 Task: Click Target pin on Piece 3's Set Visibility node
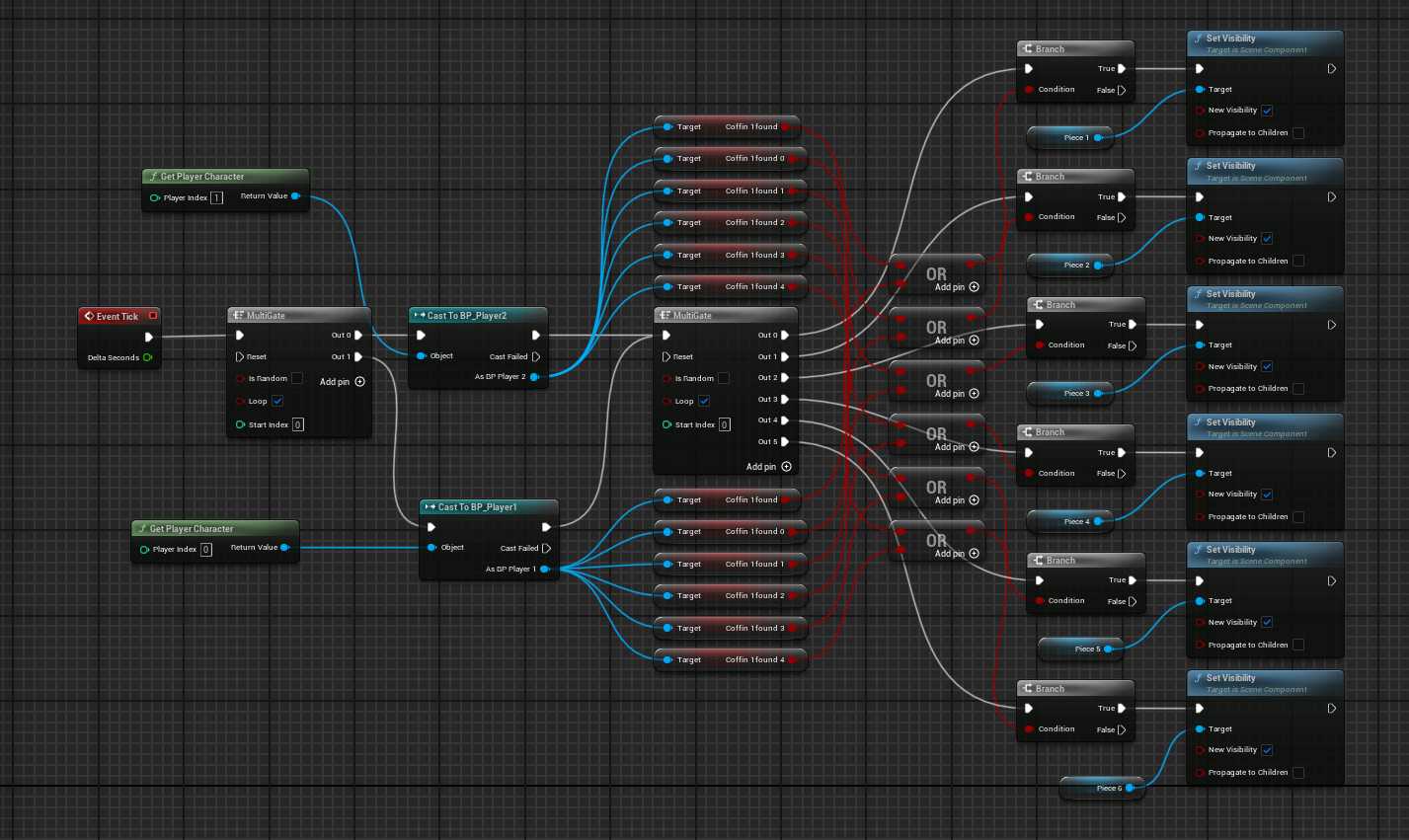pos(1200,344)
